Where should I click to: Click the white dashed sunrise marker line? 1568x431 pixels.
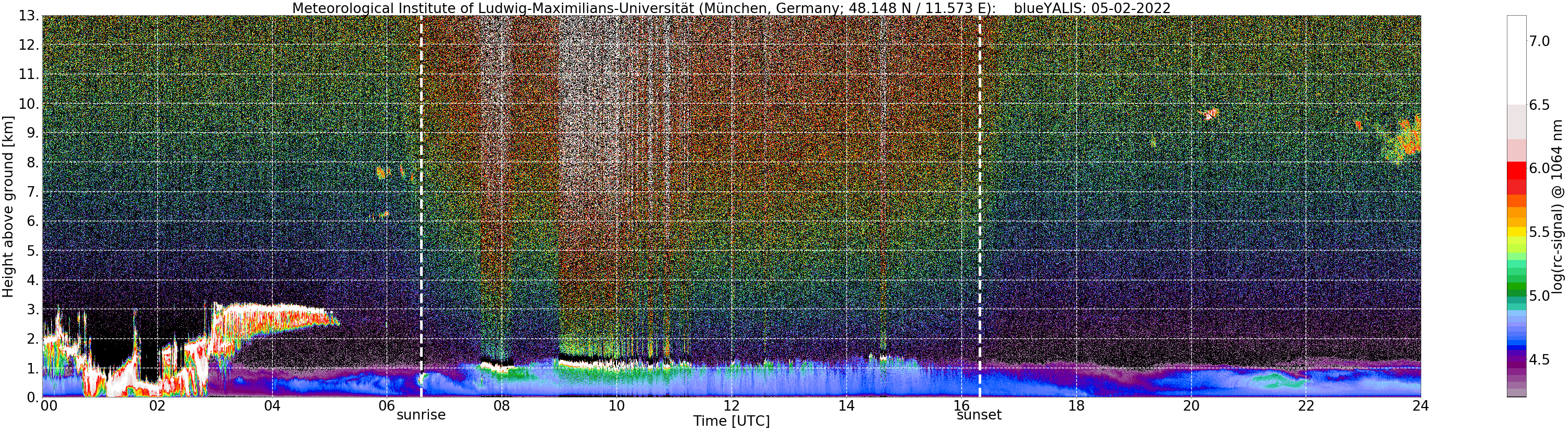[x=421, y=206]
